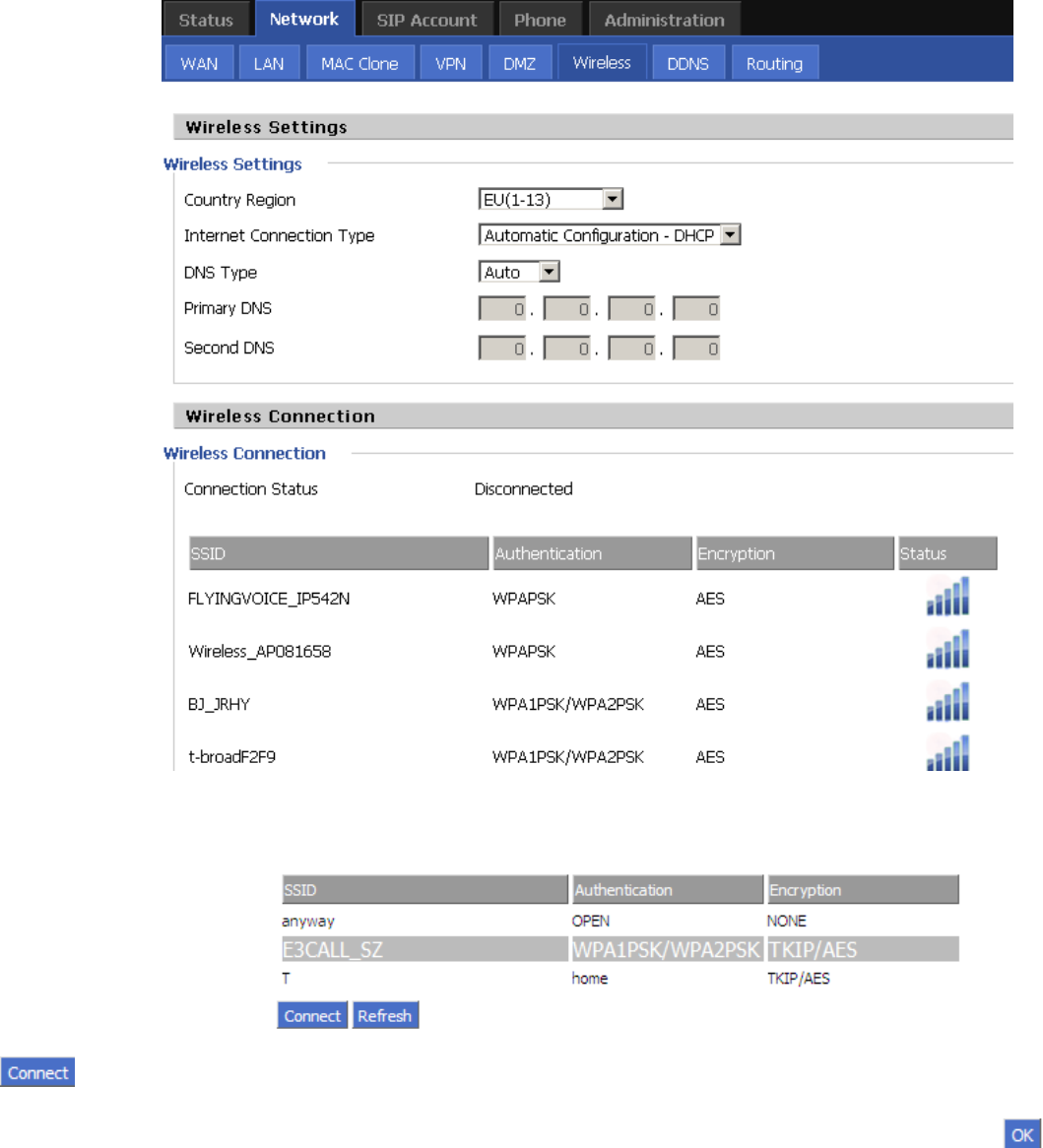Click second octet field of Primary DNS
The image size is (1043, 1148).
pos(567,309)
